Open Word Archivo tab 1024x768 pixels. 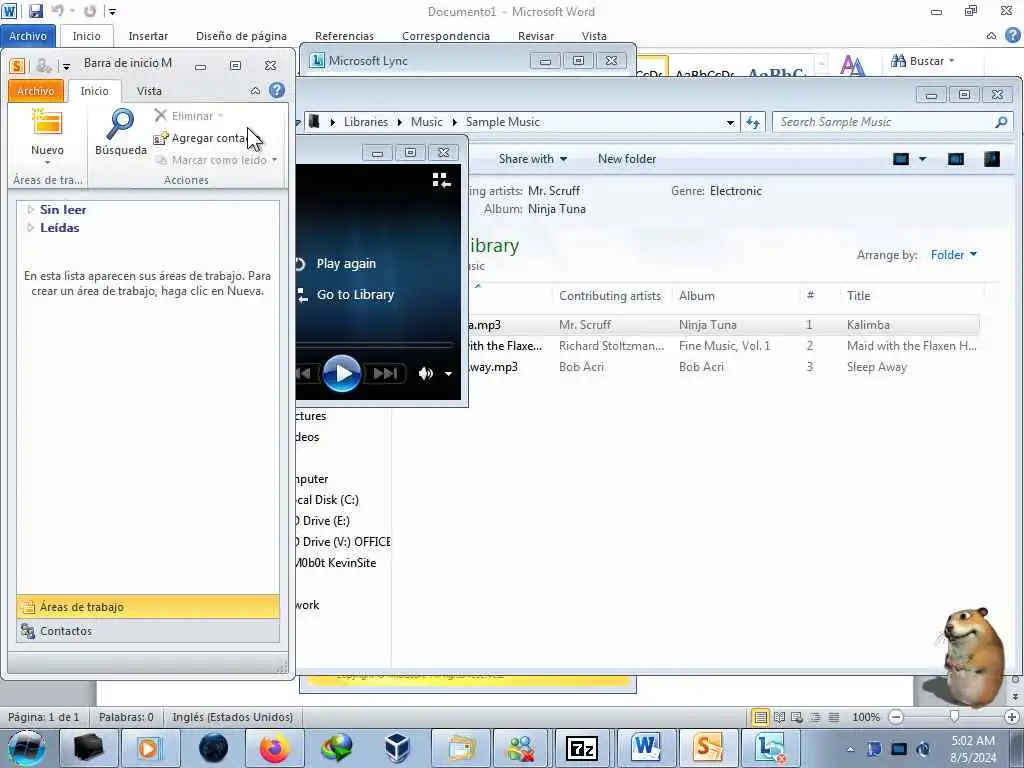28,36
